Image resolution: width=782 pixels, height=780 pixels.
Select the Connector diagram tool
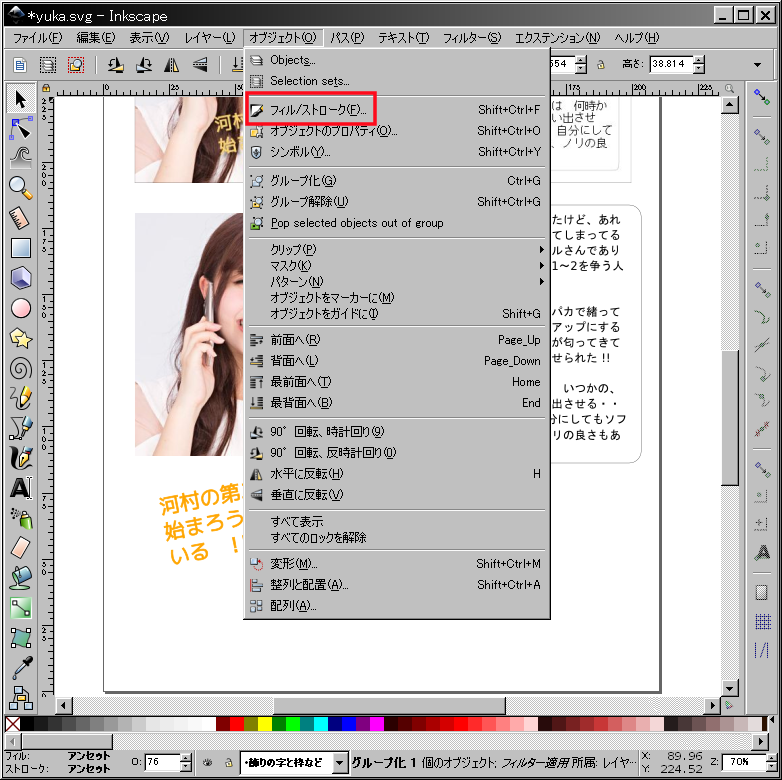20,697
